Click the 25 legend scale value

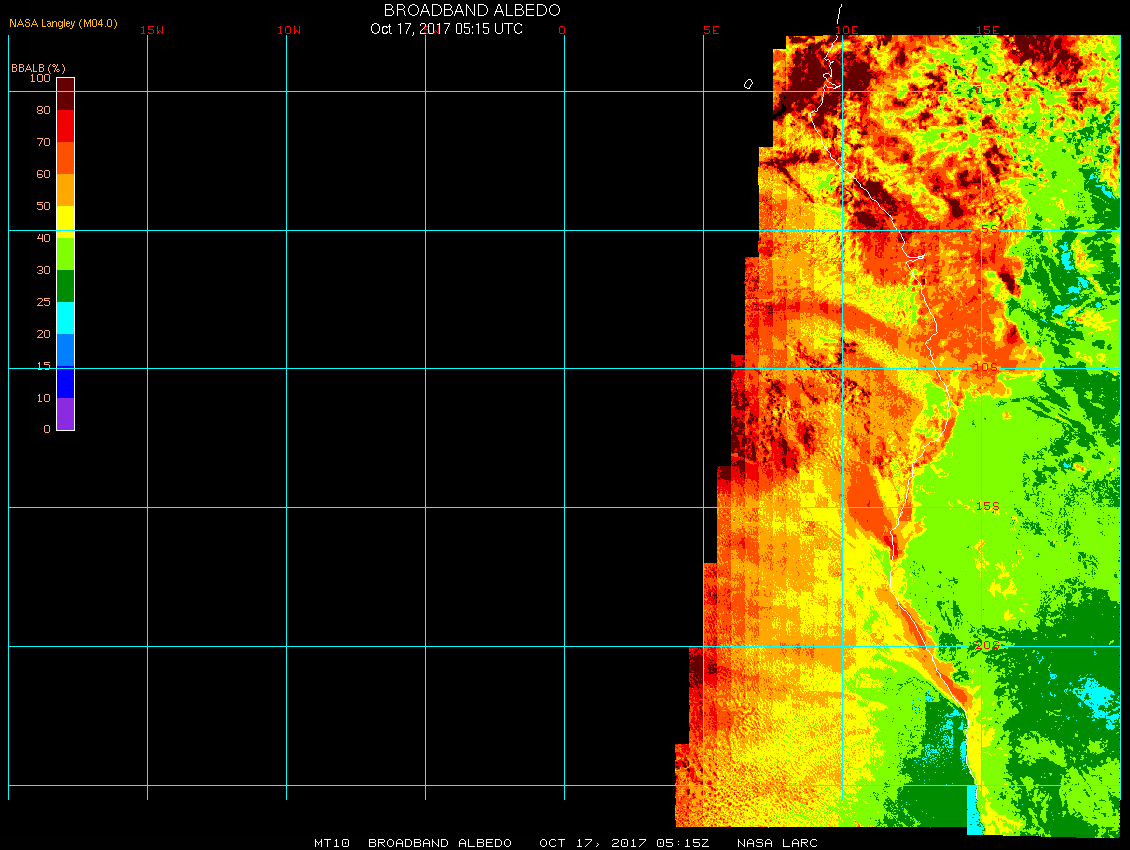(44, 302)
